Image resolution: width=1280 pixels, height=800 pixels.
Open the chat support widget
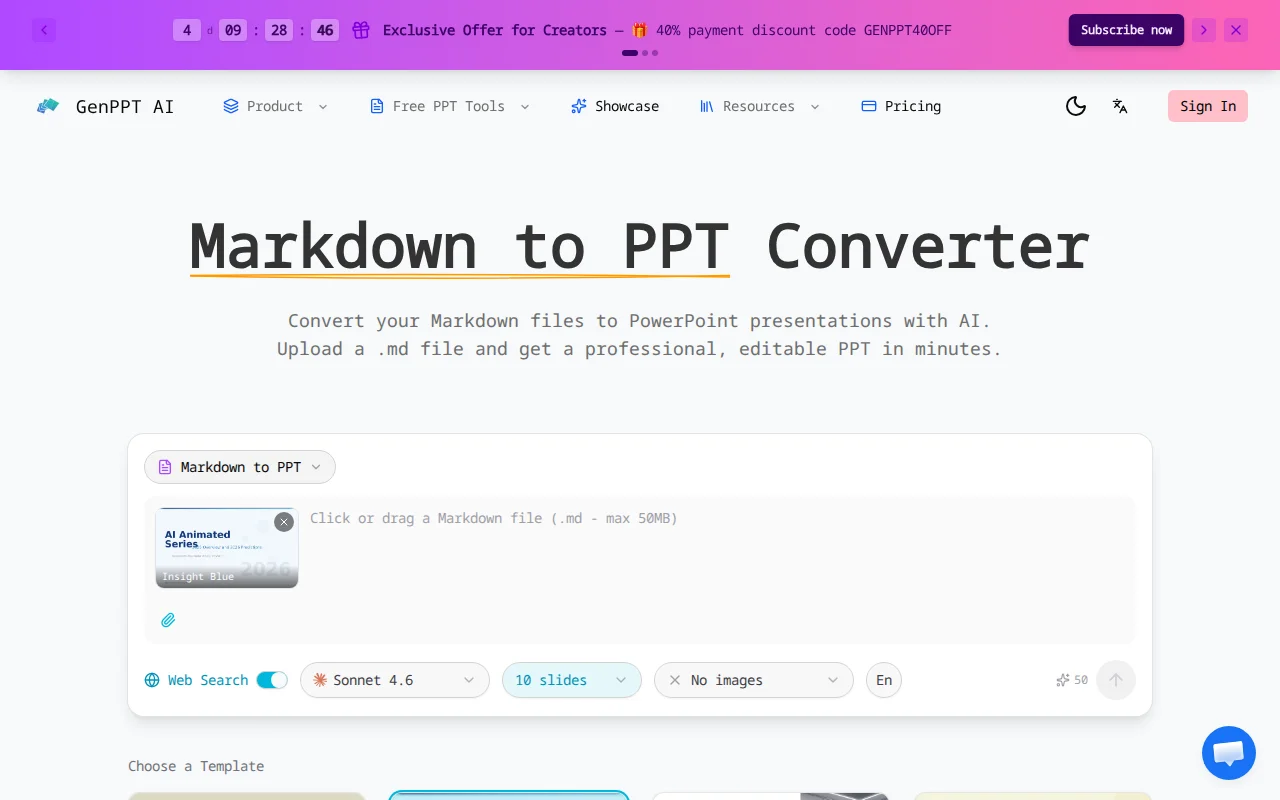pyautogui.click(x=1229, y=753)
